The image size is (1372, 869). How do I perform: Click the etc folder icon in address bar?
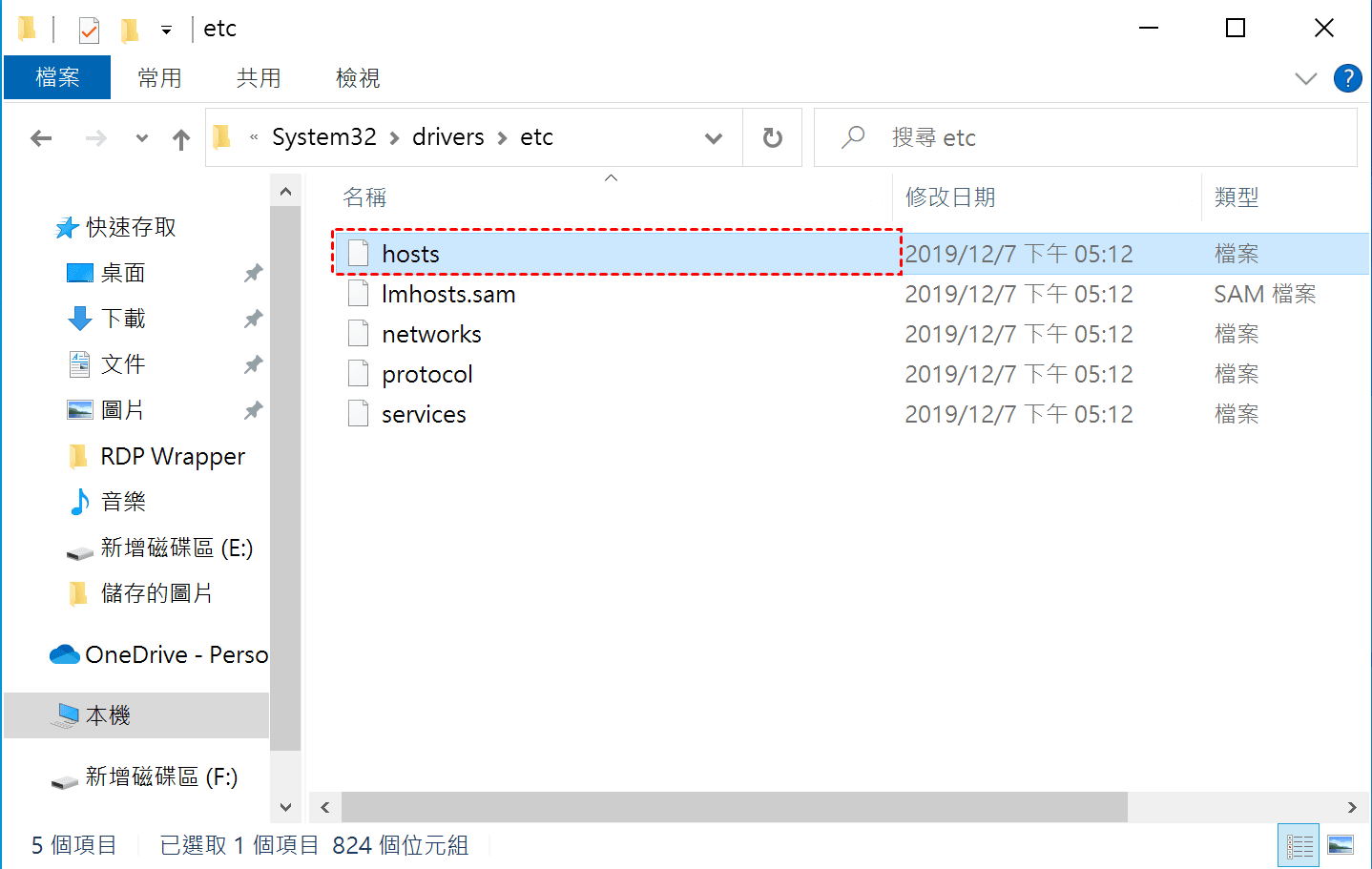pos(222,137)
